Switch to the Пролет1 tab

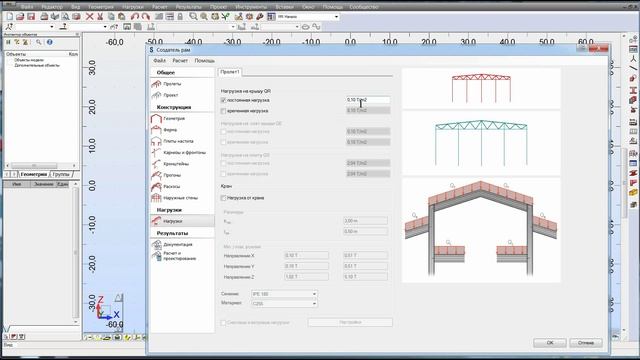(230, 72)
